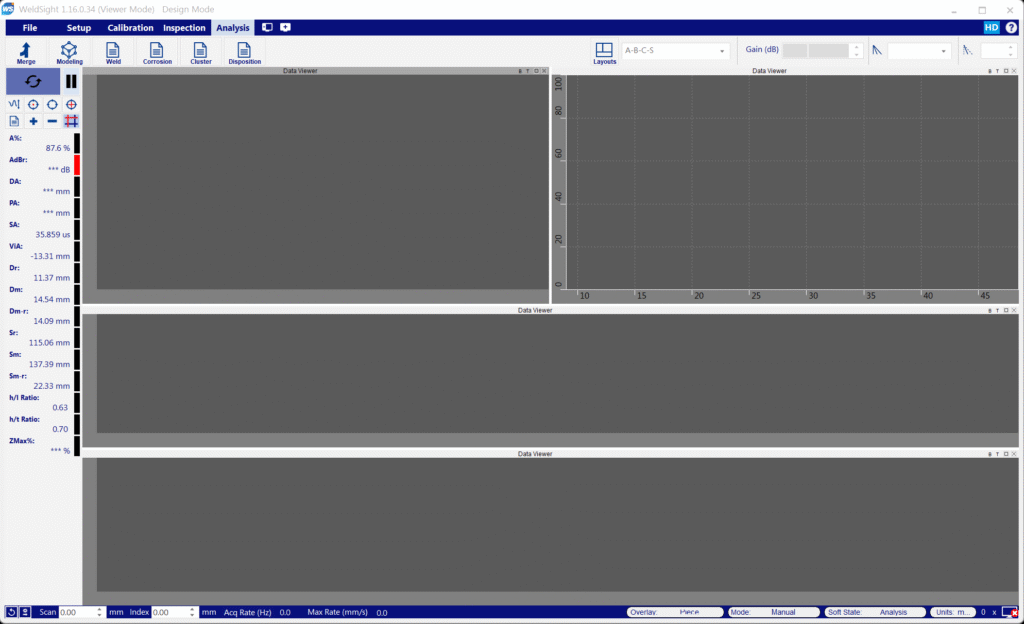Click the SA reading 35.859 us
The width and height of the screenshot is (1024, 624).
53,234
